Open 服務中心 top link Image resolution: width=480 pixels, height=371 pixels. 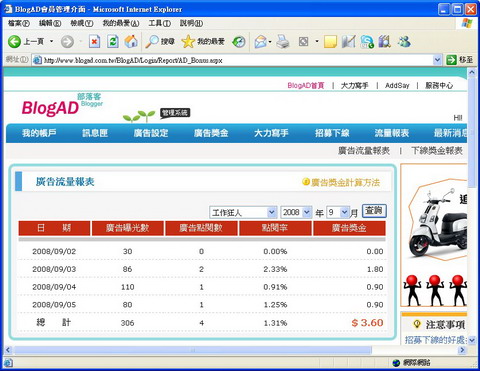(x=439, y=85)
